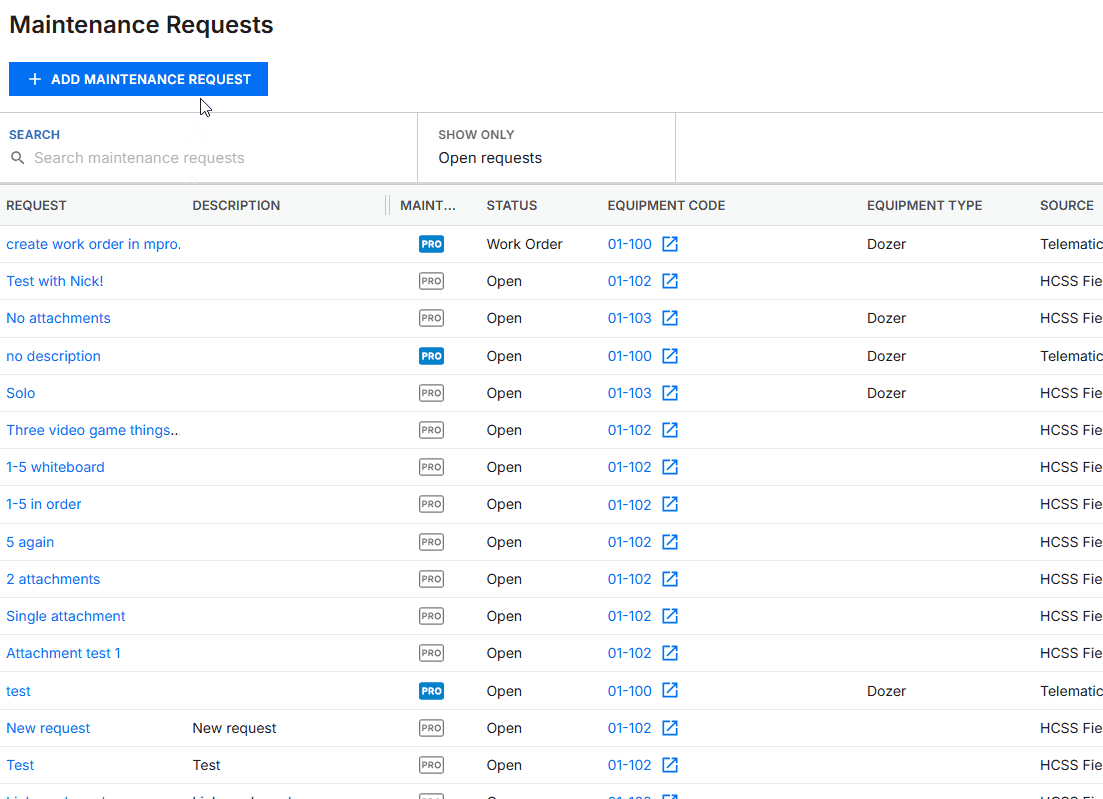Click the external link icon beside 01-102 on 'Single attachment' row

tap(672, 615)
